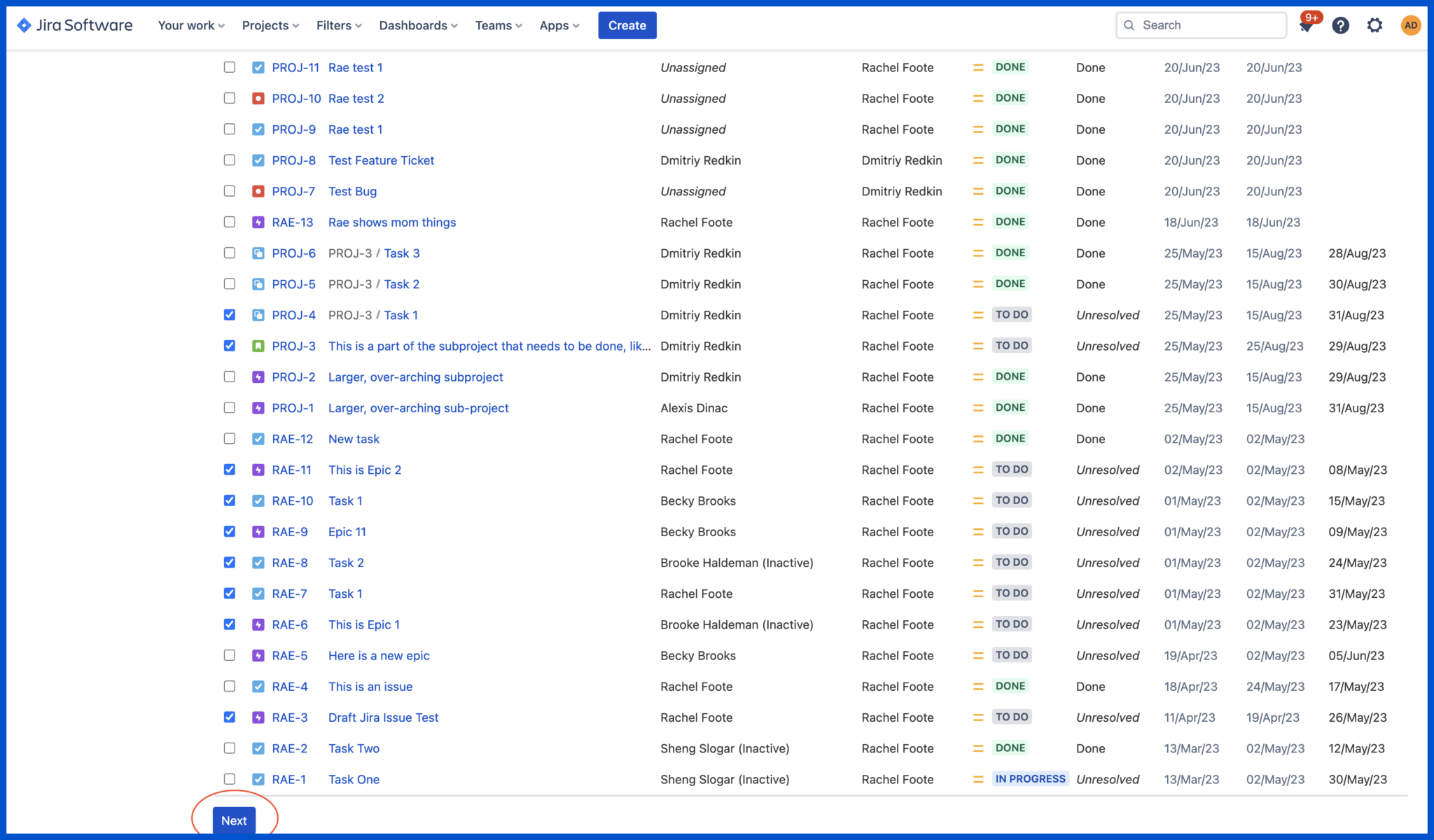Open the Your work menu
Image resolution: width=1434 pixels, height=840 pixels.
pyautogui.click(x=190, y=25)
